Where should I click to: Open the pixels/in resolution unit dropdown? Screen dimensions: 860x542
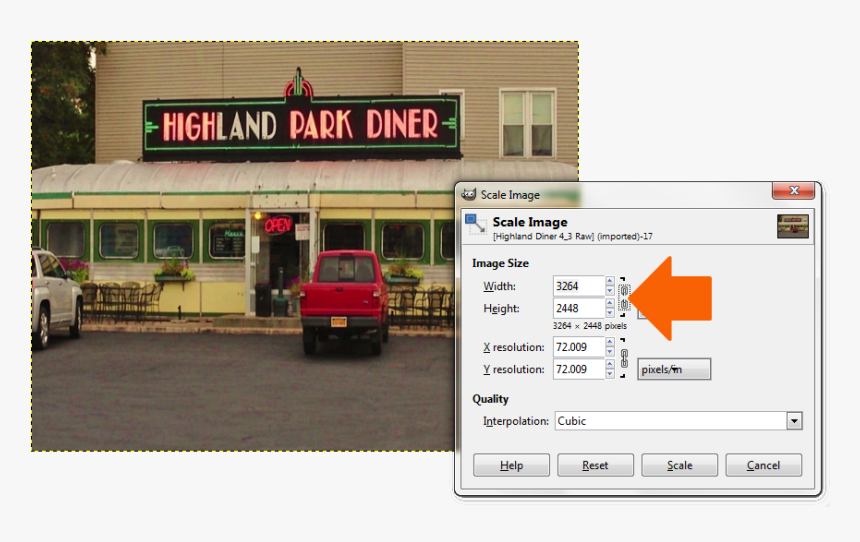click(x=674, y=369)
